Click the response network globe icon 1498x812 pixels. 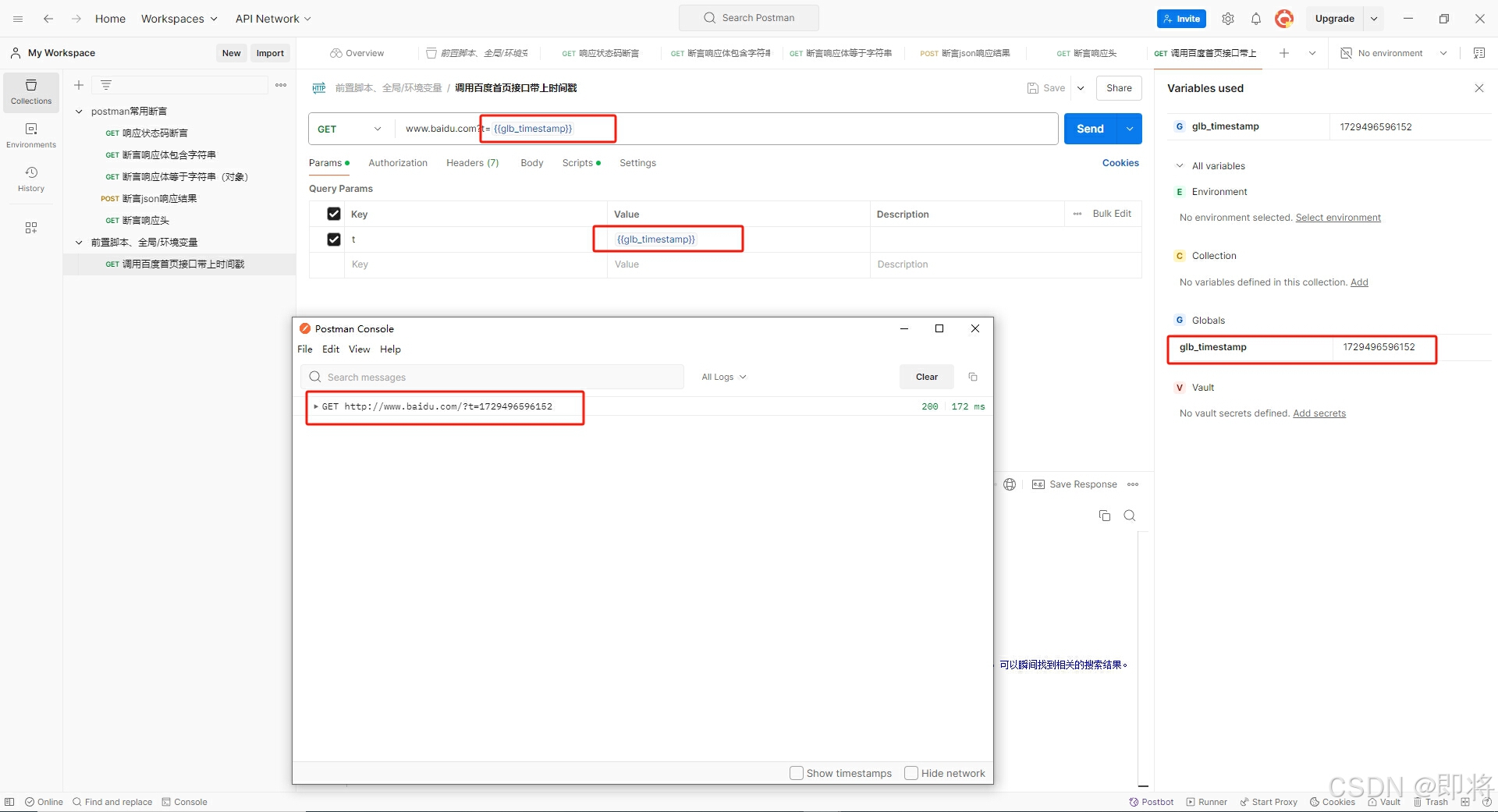(x=1010, y=484)
